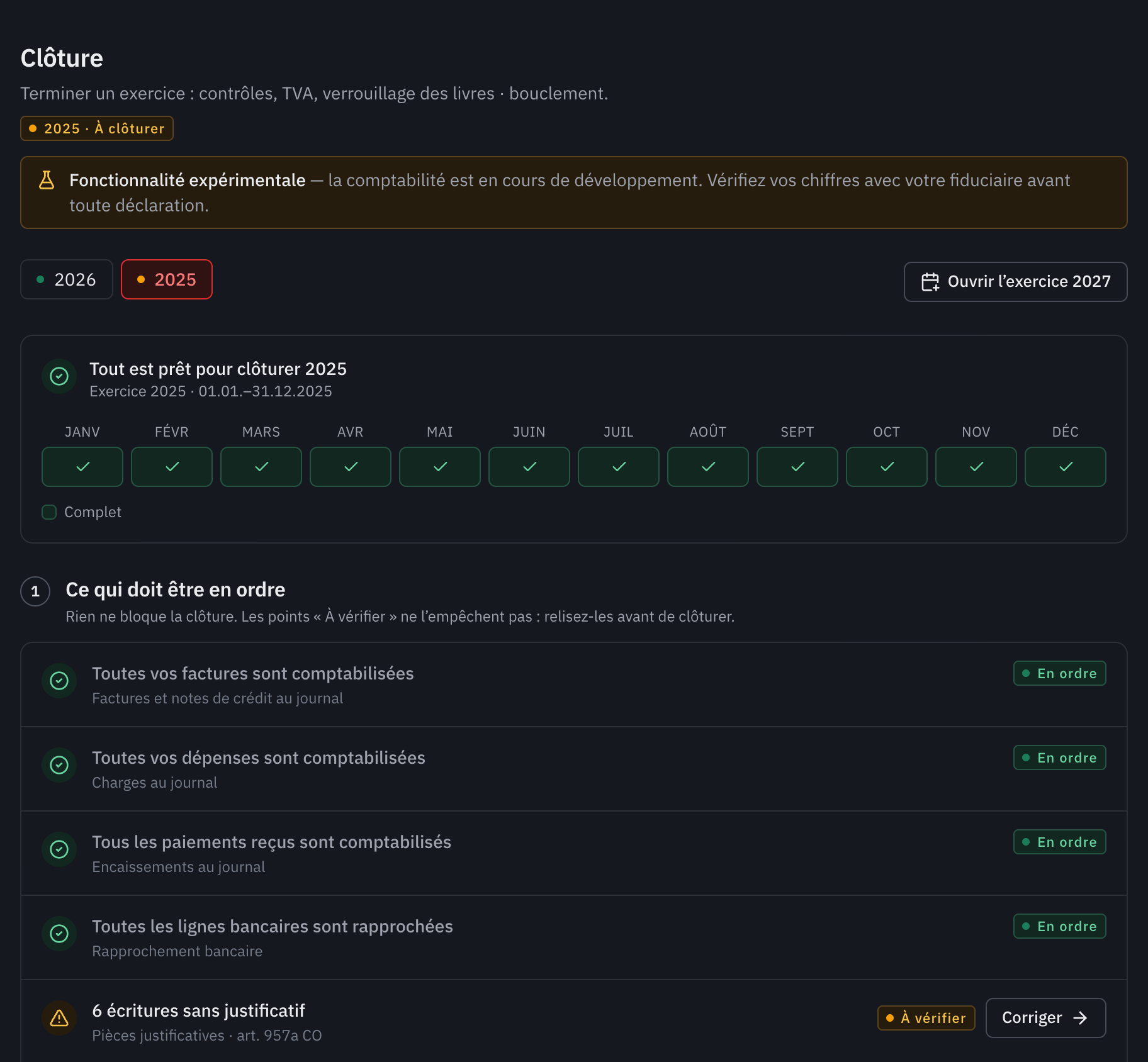Image resolution: width=1148 pixels, height=1062 pixels.
Task: Click the check icon for lignes bancaires rapprochées
Action: (59, 934)
